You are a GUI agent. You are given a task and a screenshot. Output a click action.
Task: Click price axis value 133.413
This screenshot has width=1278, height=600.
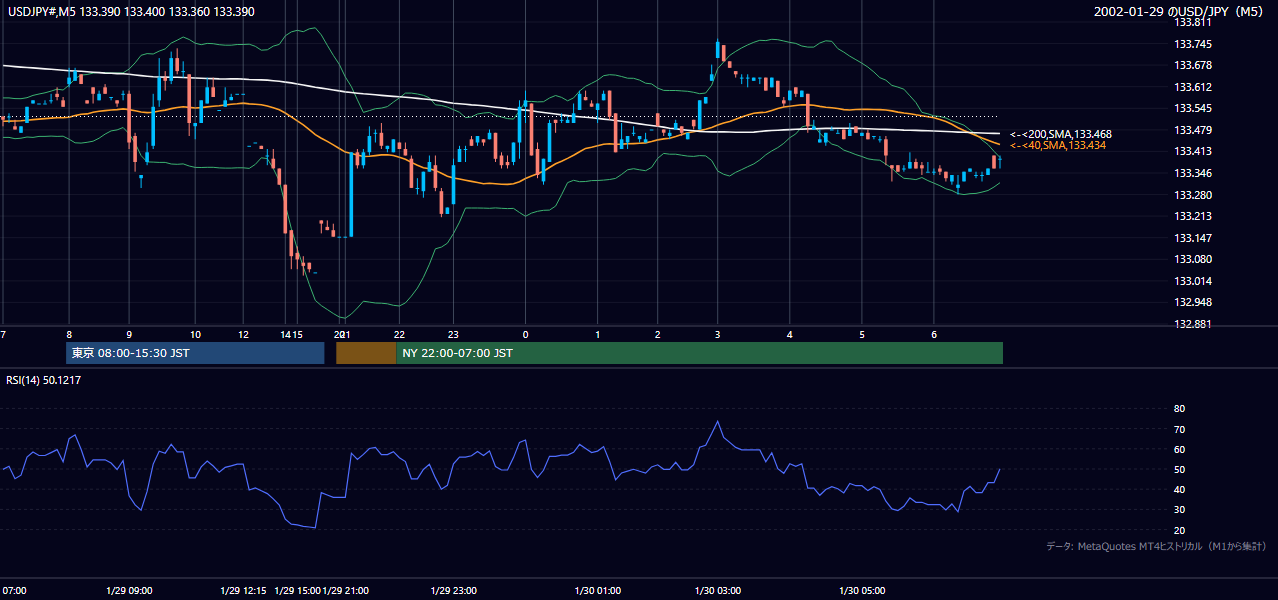click(1192, 151)
